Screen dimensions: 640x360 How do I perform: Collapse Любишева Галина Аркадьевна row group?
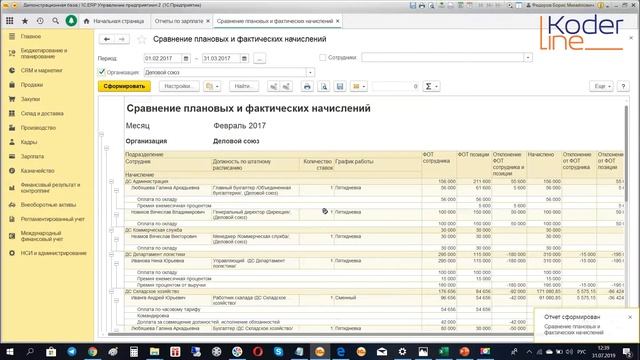coord(116,191)
